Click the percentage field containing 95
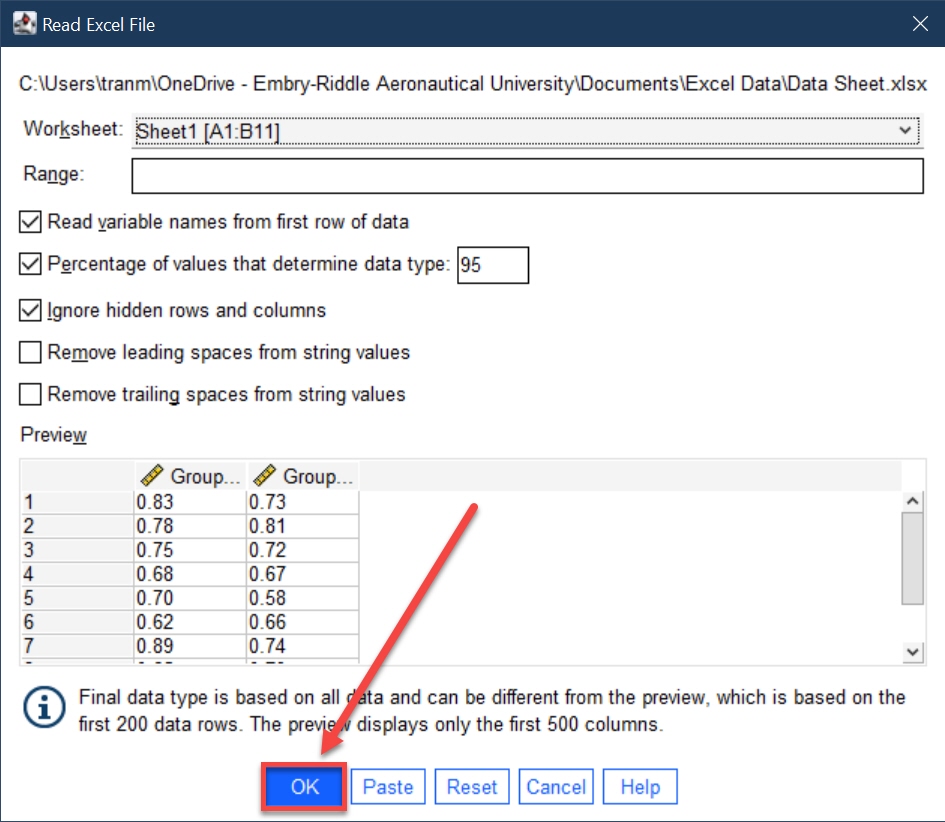945x822 pixels. 493,265
